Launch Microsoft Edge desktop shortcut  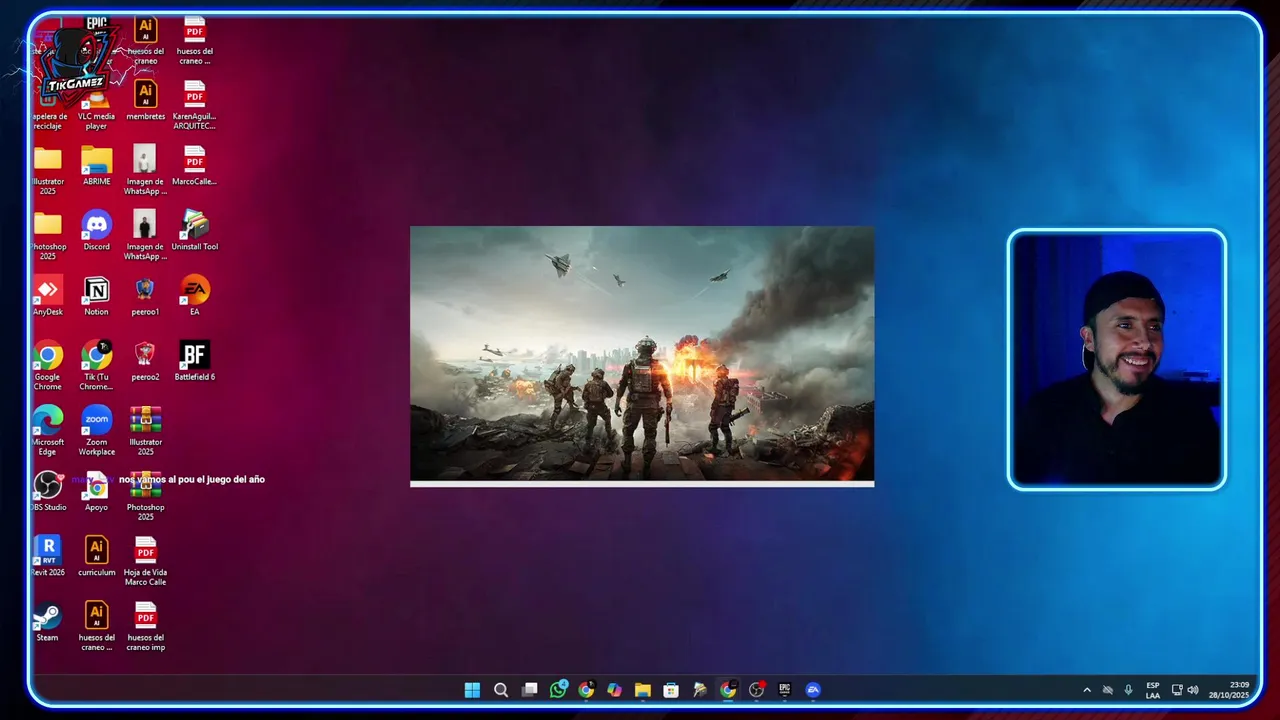point(47,431)
